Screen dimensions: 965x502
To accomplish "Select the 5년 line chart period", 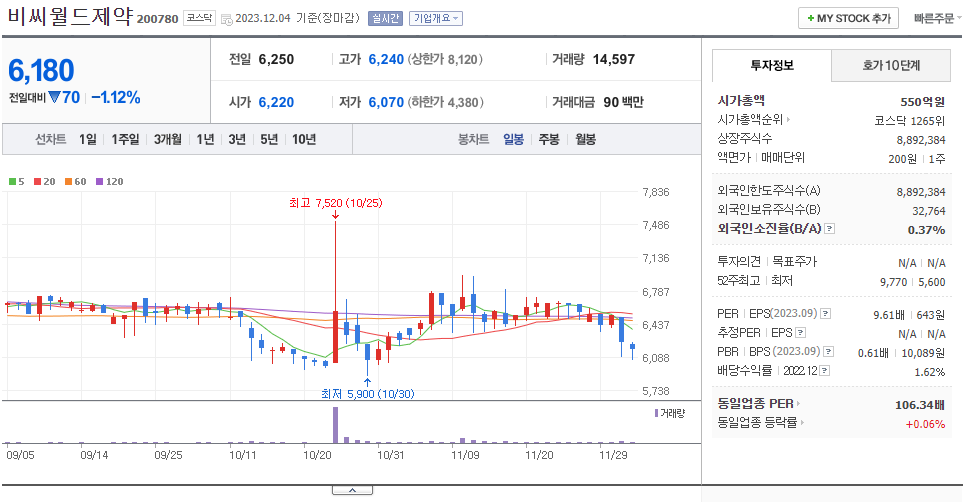I will [269, 140].
